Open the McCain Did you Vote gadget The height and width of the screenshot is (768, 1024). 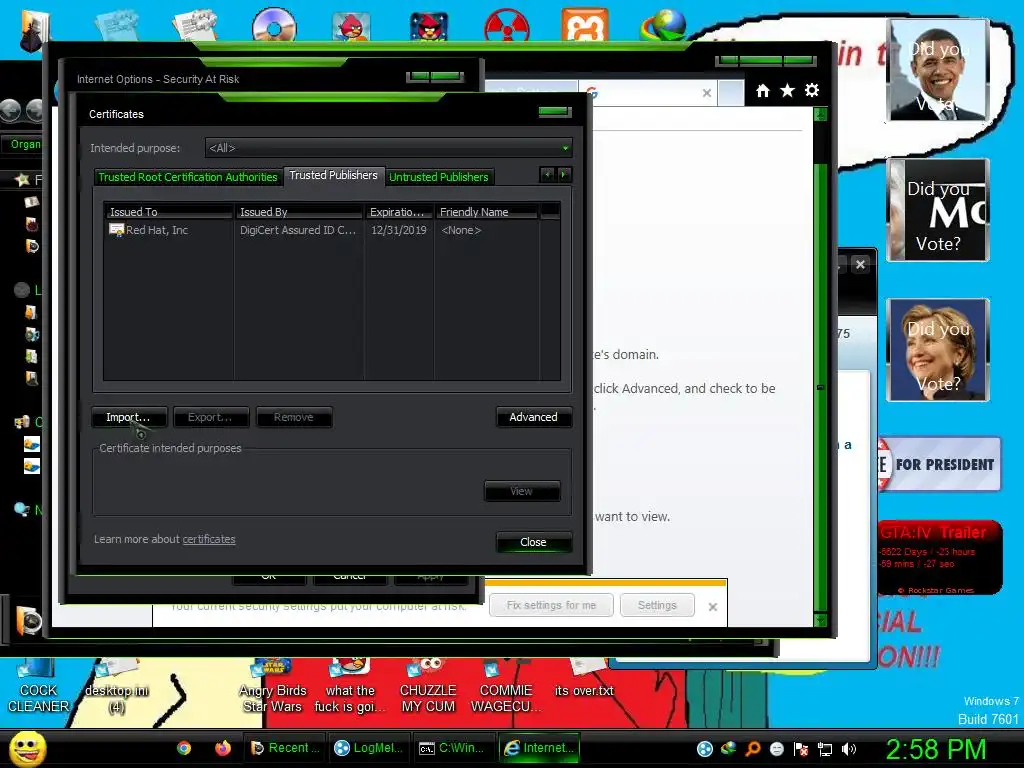(x=938, y=210)
